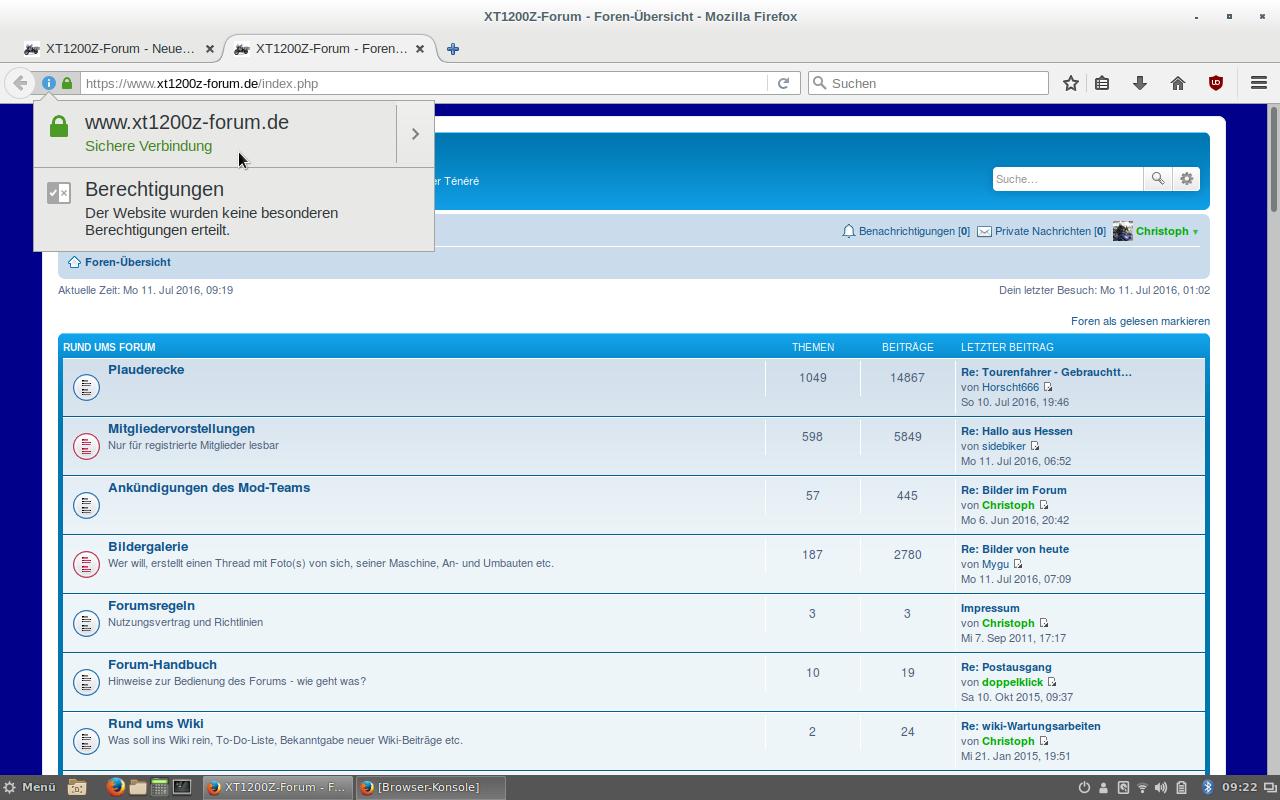Open the bookmarks list icon

click(x=1102, y=83)
